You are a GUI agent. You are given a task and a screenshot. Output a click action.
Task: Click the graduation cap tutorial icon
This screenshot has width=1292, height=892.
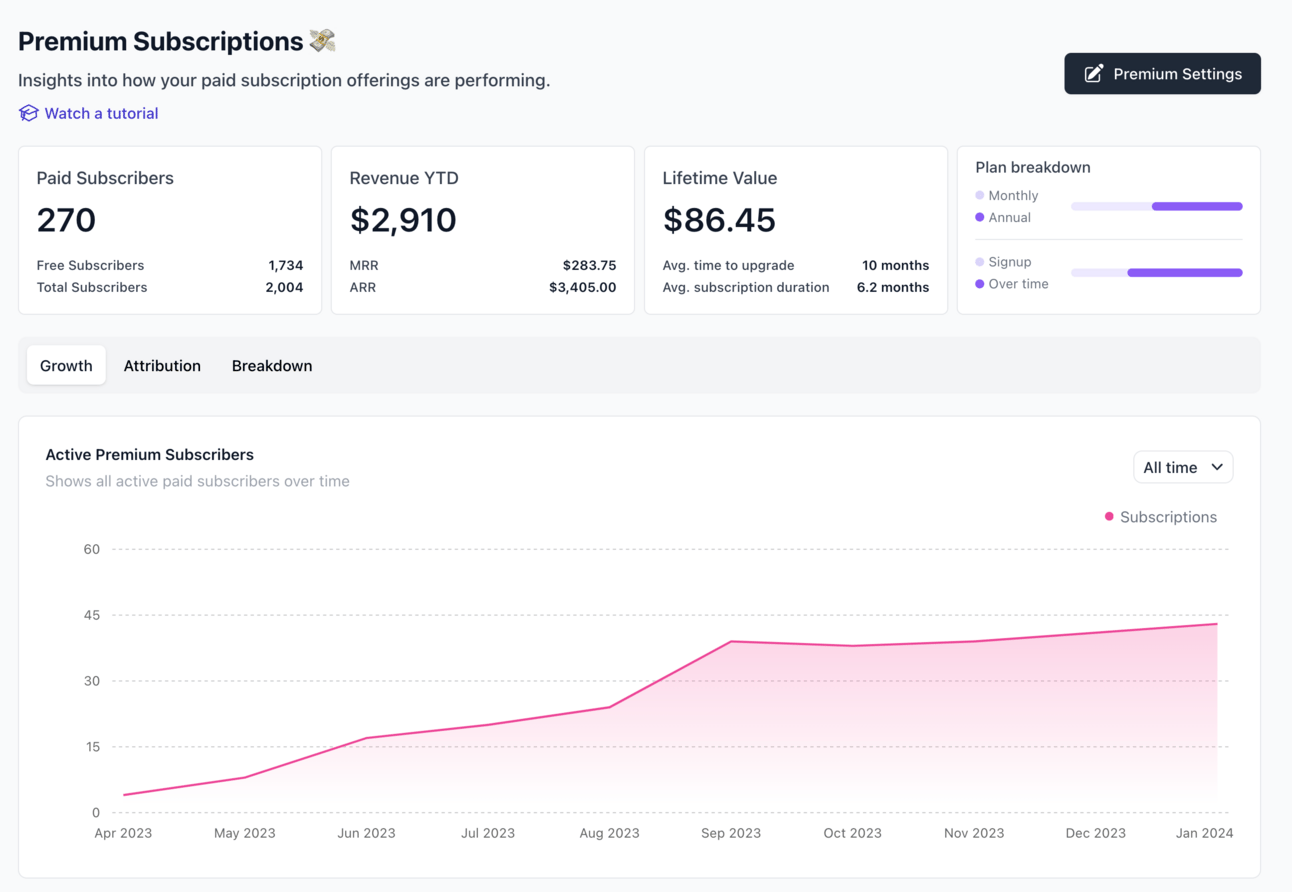click(28, 113)
